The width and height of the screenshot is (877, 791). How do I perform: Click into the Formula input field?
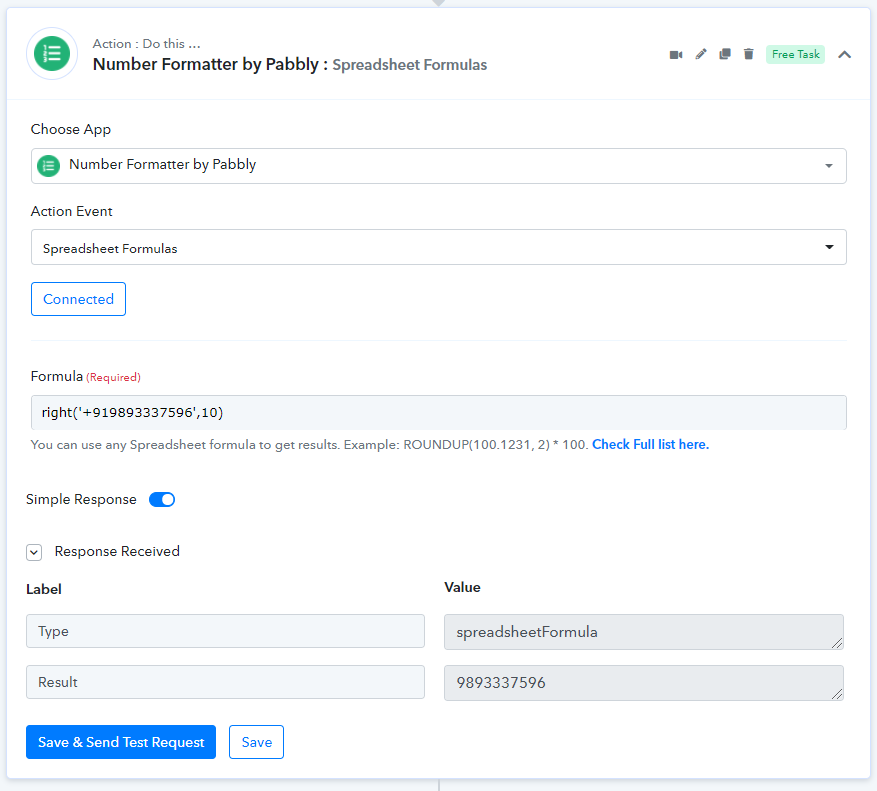tap(438, 412)
